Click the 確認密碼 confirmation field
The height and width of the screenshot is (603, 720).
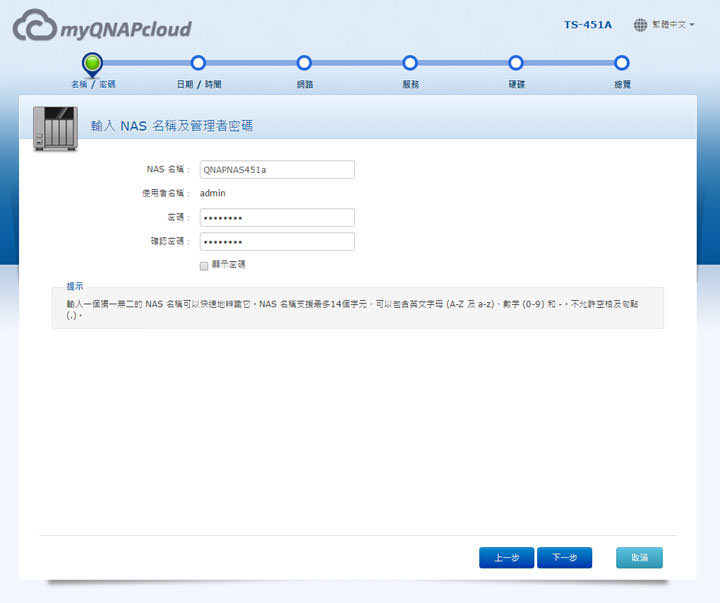(277, 242)
